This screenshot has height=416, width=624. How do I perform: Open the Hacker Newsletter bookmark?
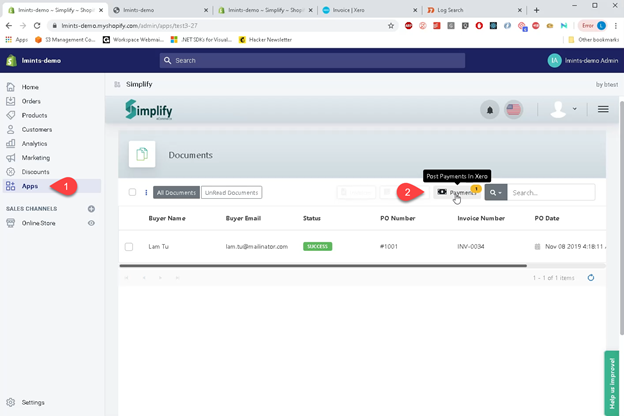point(265,39)
